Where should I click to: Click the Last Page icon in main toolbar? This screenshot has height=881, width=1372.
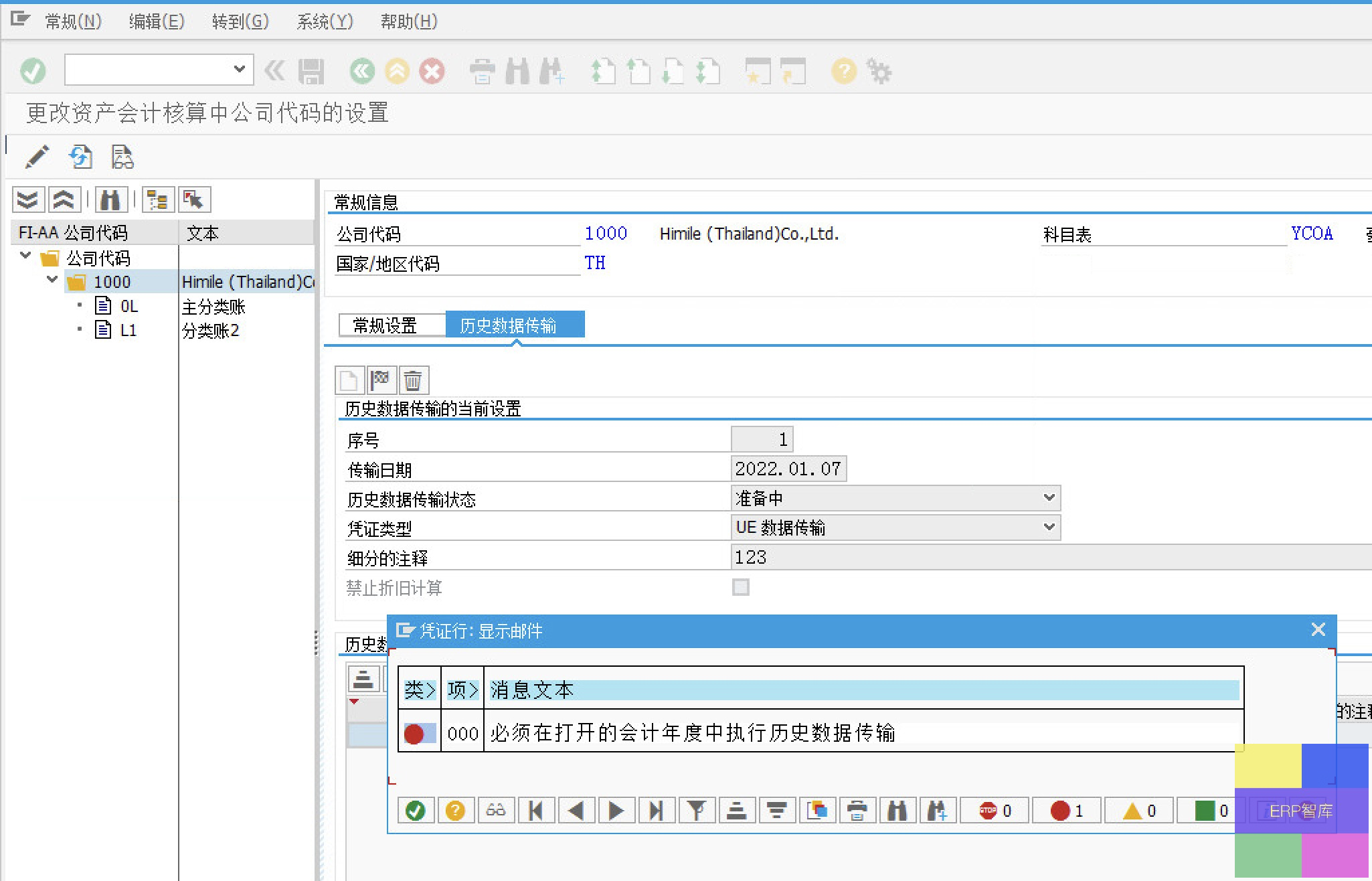[707, 71]
